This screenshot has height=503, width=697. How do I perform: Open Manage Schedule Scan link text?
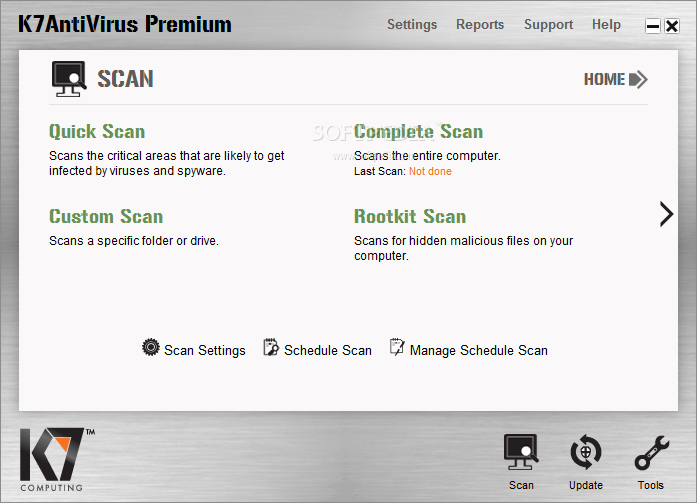pos(478,351)
